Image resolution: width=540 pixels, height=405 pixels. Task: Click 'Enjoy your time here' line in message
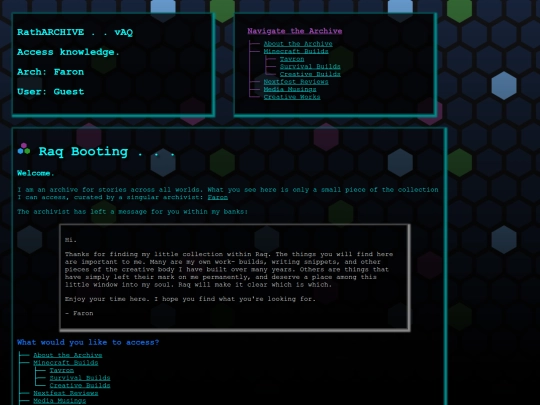(x=190, y=299)
